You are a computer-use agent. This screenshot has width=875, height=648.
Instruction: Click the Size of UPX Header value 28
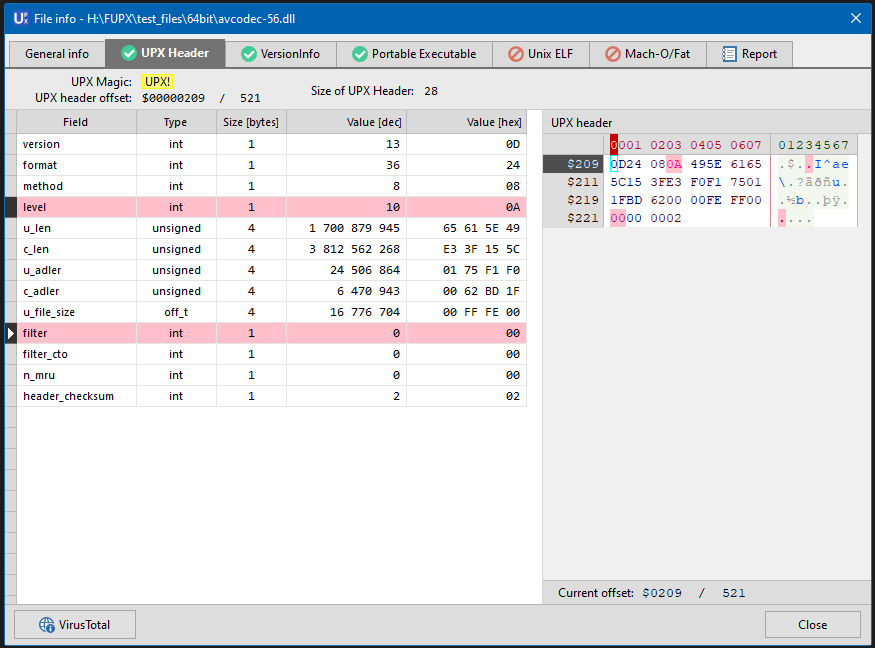click(x=431, y=91)
